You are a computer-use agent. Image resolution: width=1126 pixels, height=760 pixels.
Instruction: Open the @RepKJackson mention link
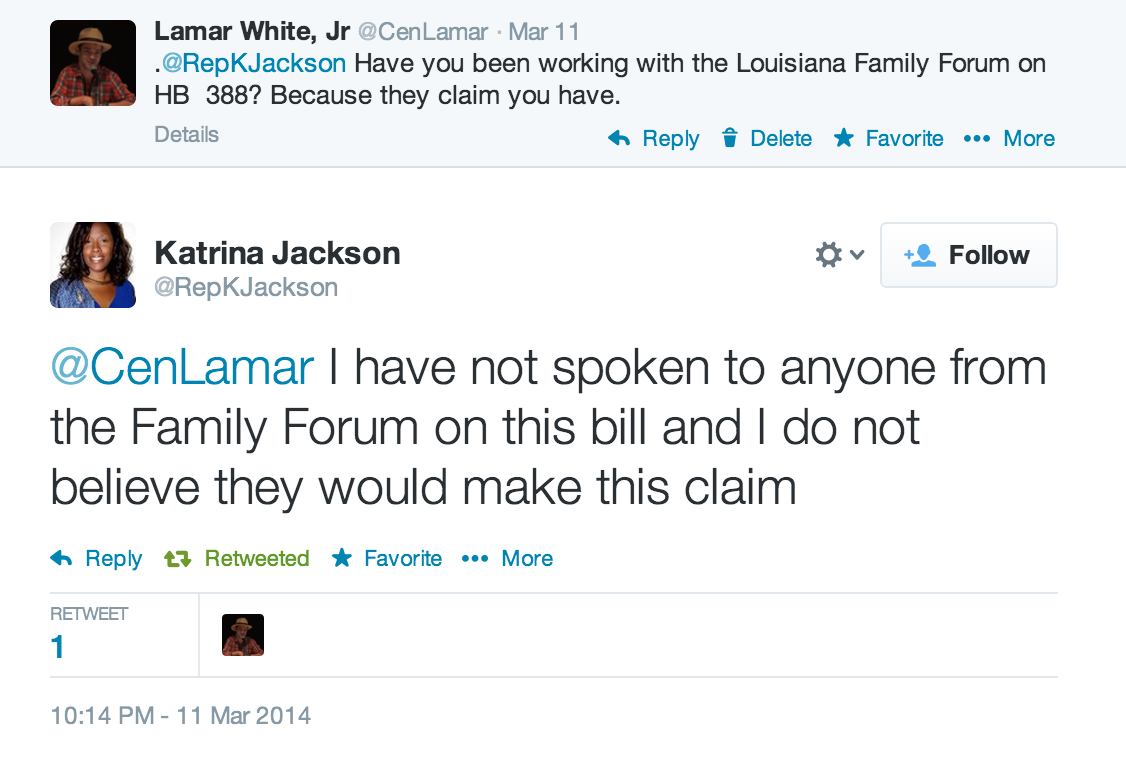(x=252, y=64)
